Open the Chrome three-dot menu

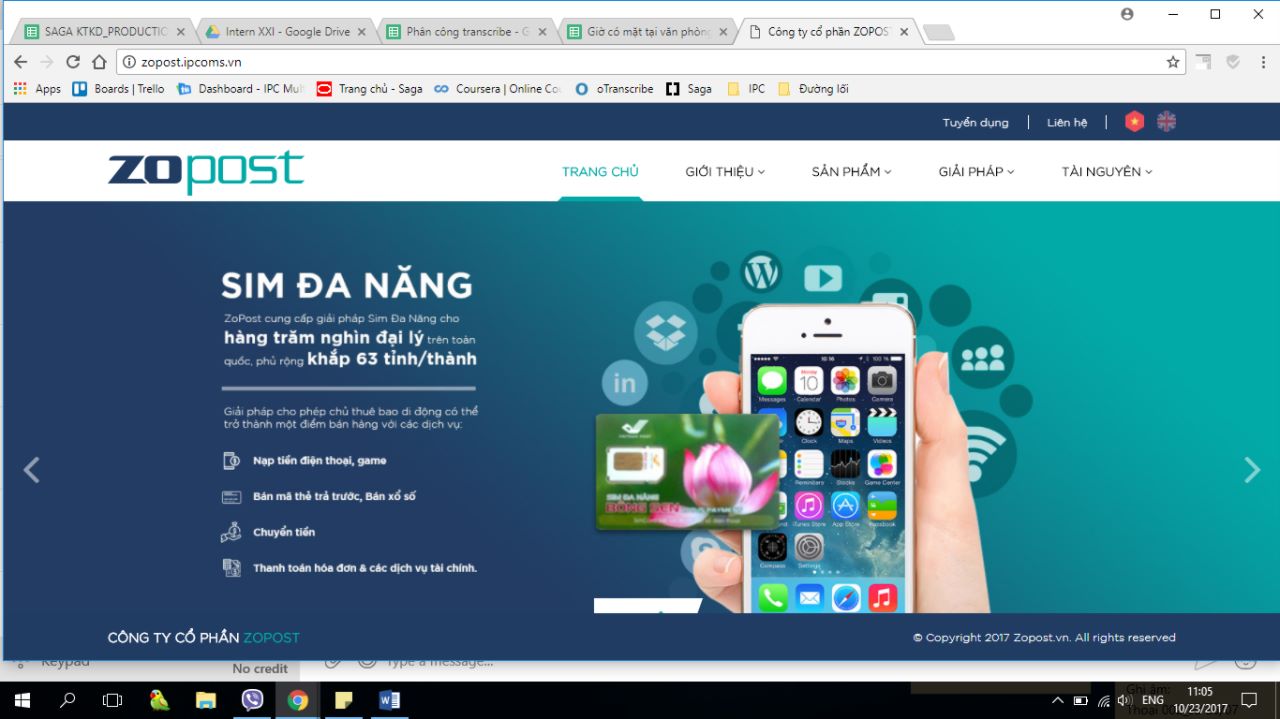click(x=1262, y=62)
